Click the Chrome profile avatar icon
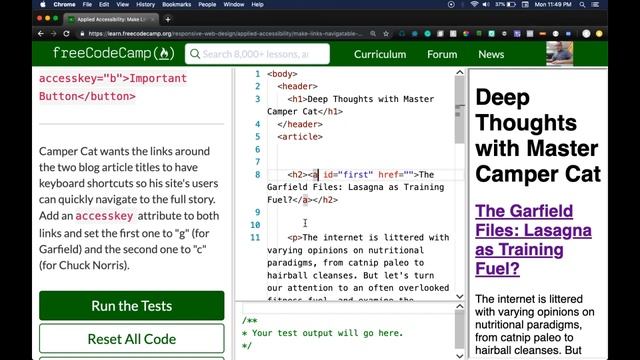Viewport: 640px width, 360px height. click(586, 34)
